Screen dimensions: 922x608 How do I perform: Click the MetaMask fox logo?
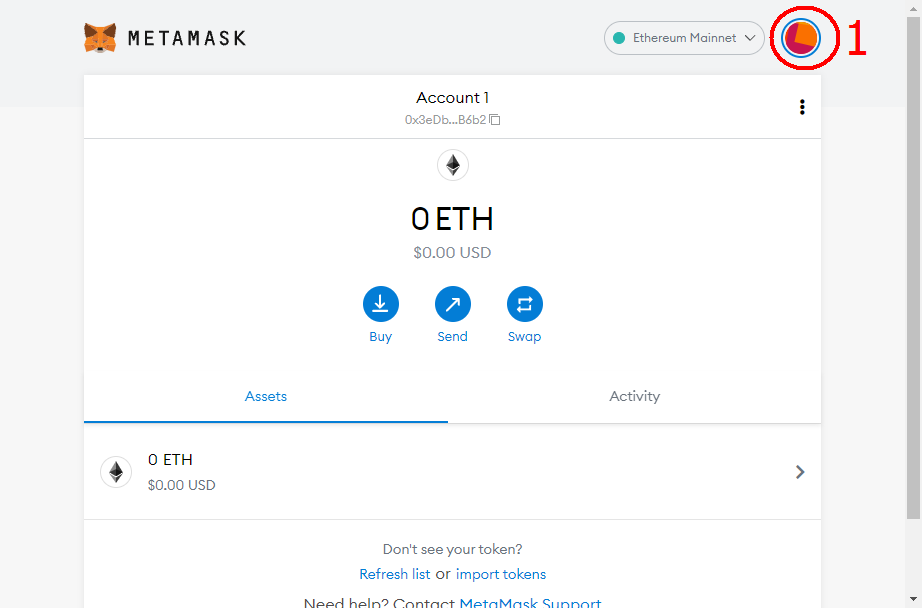click(100, 38)
